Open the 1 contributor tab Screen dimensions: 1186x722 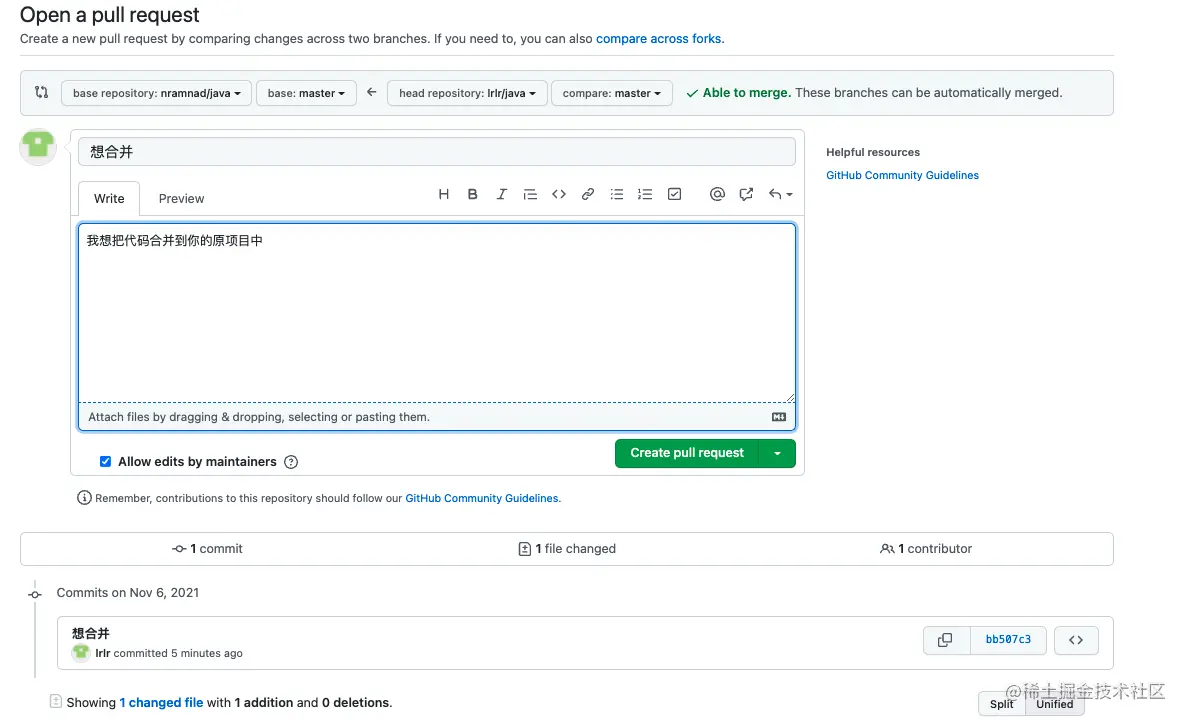click(x=926, y=549)
